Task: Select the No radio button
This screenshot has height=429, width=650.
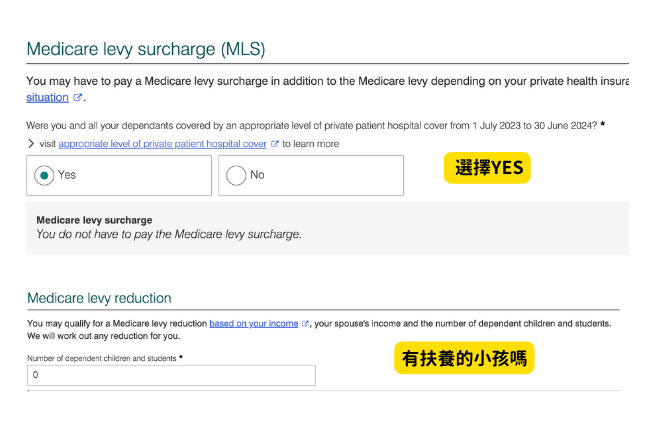Action: click(x=236, y=175)
